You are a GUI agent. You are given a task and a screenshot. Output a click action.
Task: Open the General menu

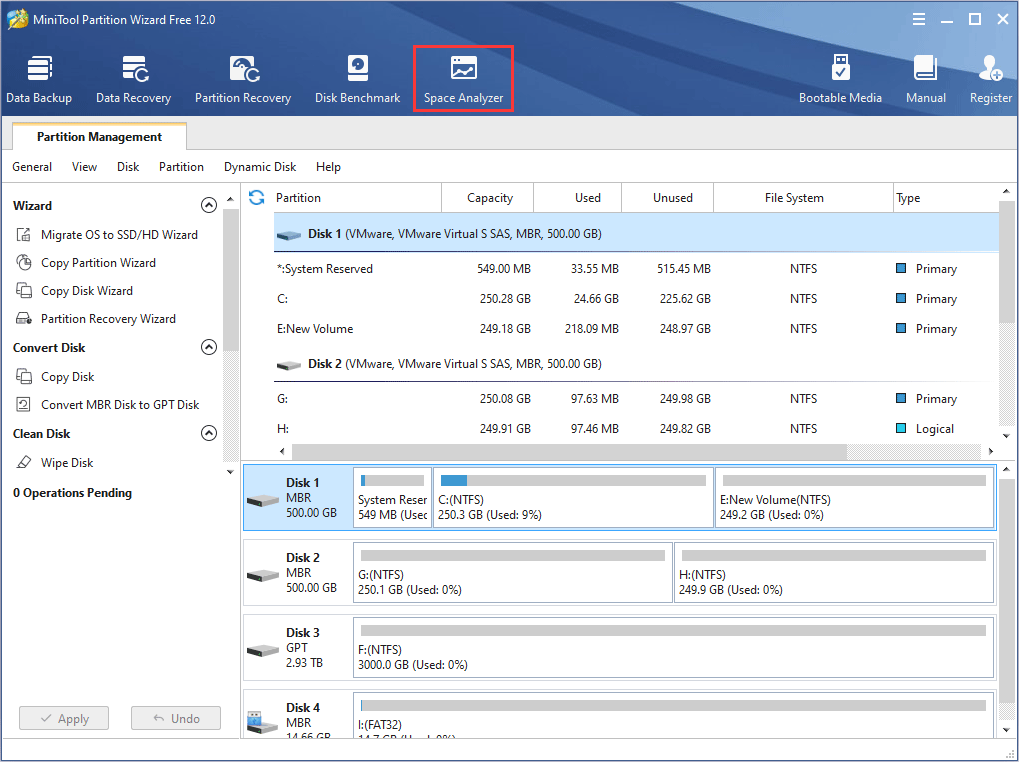click(32, 167)
